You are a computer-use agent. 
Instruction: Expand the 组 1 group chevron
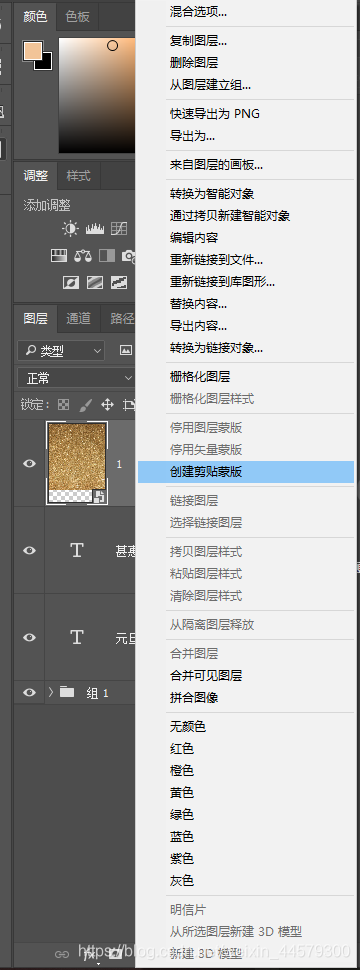(x=51, y=692)
